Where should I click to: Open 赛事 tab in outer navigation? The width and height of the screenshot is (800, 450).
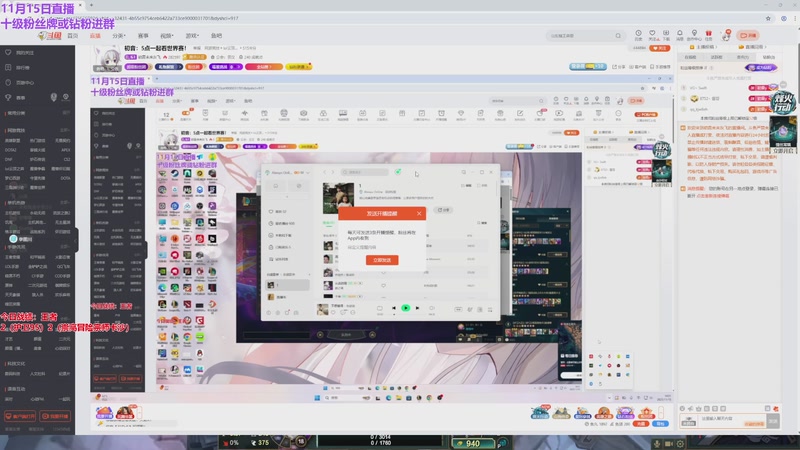click(143, 36)
